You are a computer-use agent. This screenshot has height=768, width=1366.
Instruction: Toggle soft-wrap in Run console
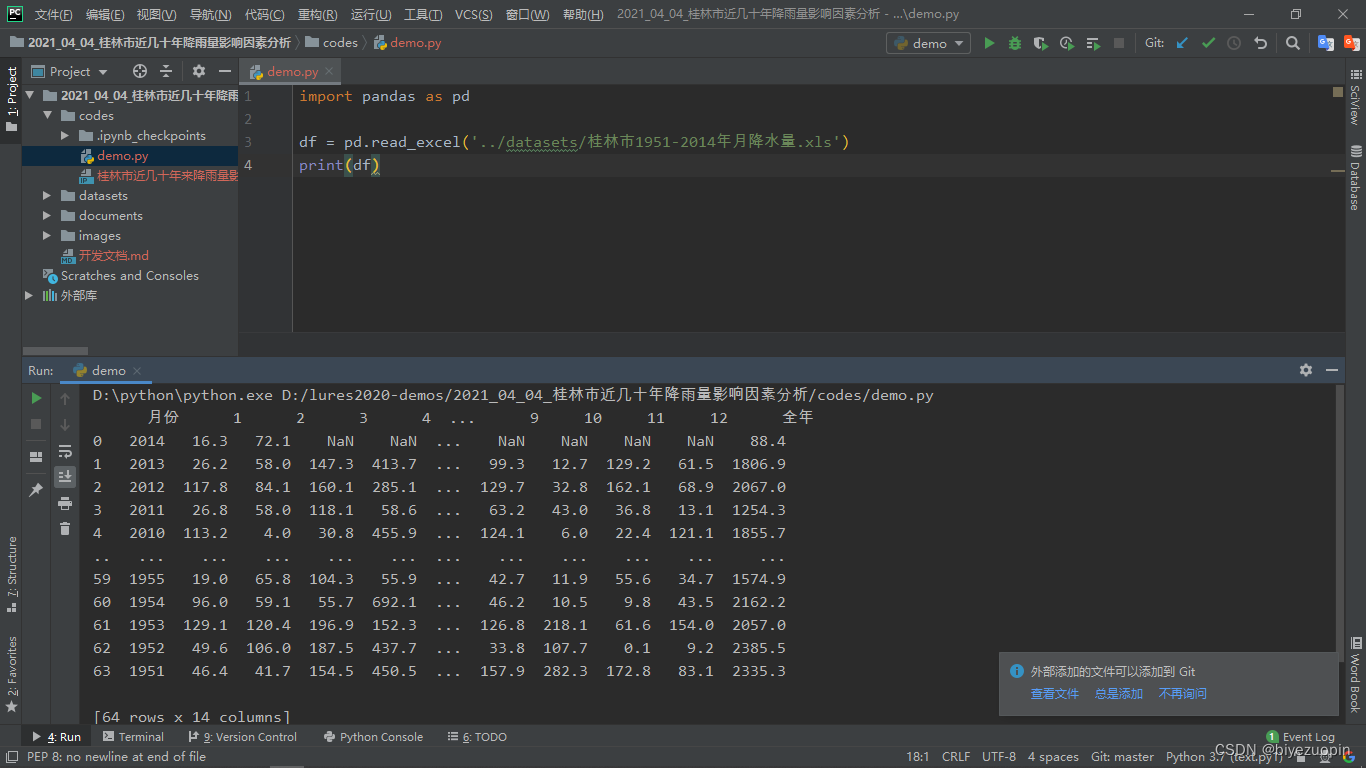click(65, 451)
